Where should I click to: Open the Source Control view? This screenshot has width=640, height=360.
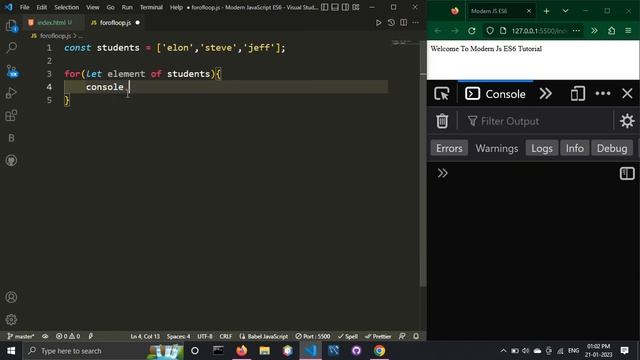coord(11,71)
